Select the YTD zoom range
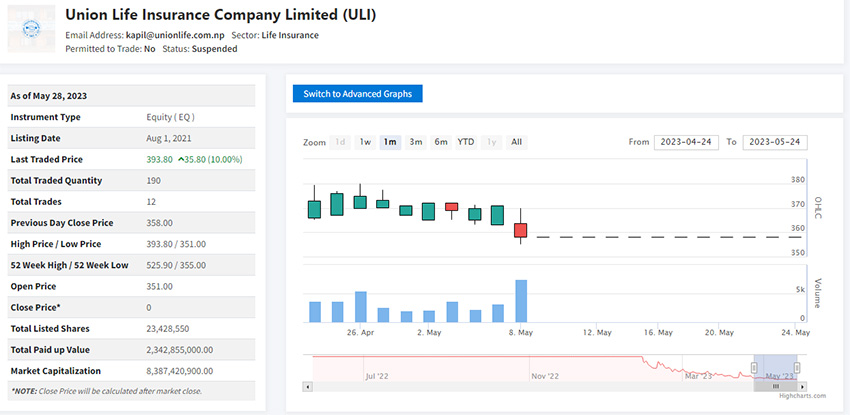850x415 pixels. click(466, 142)
